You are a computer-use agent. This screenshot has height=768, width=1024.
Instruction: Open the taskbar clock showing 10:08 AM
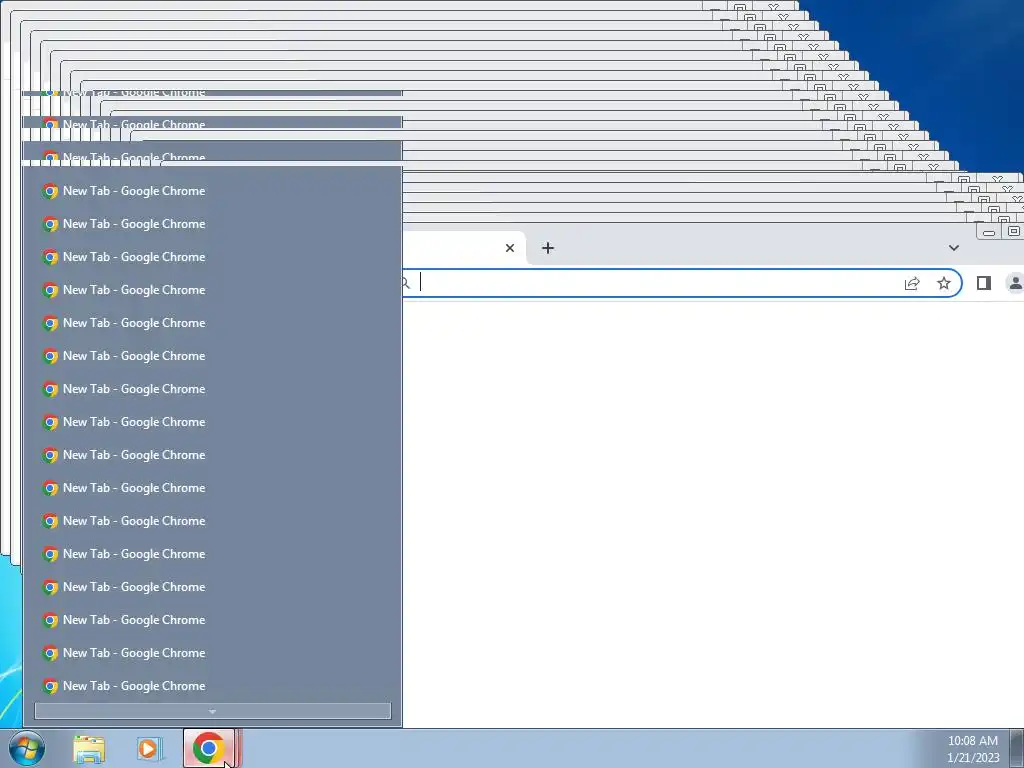(x=973, y=749)
